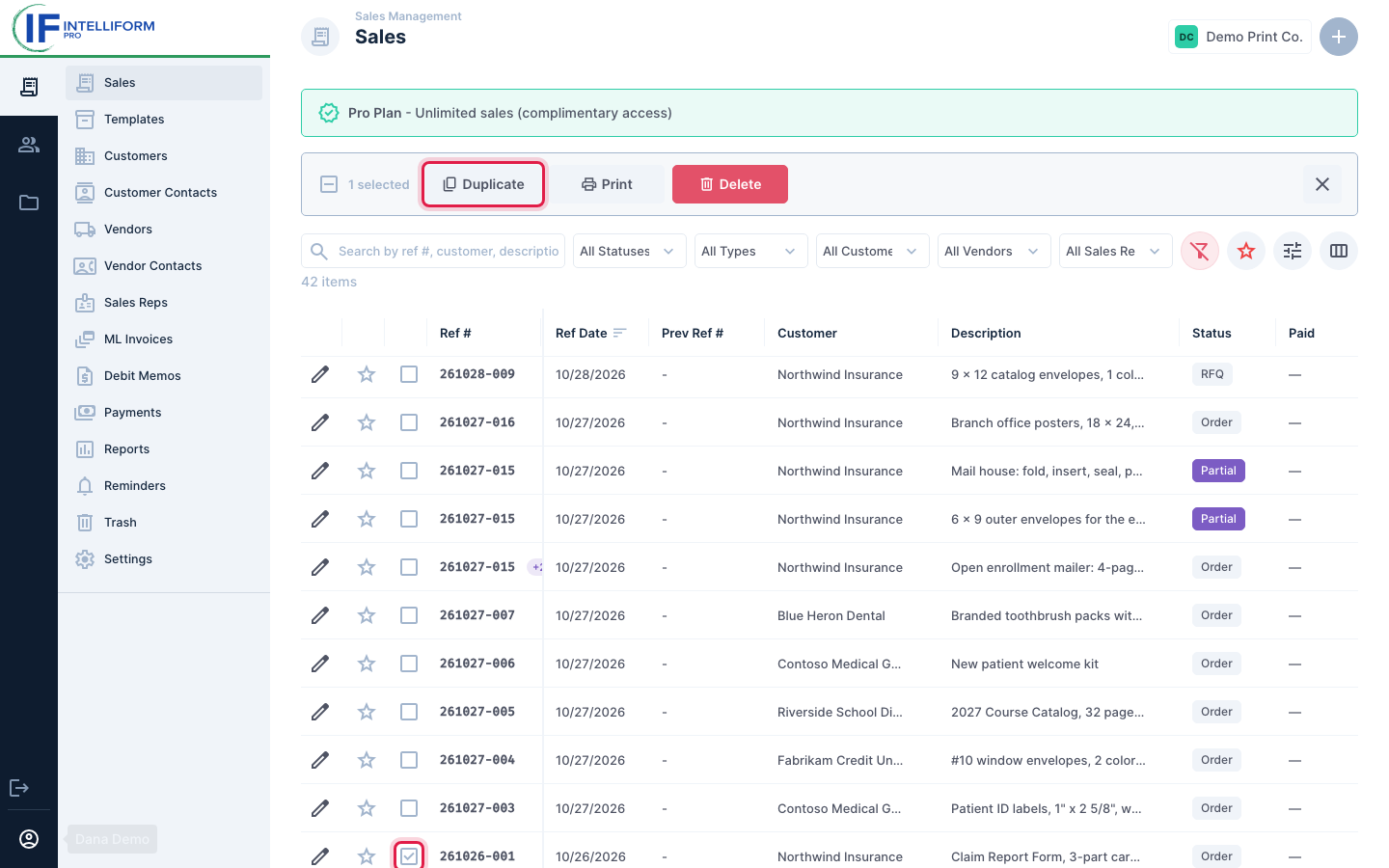The image size is (1389, 868).
Task: Open column chooser icon
Action: point(1339,251)
